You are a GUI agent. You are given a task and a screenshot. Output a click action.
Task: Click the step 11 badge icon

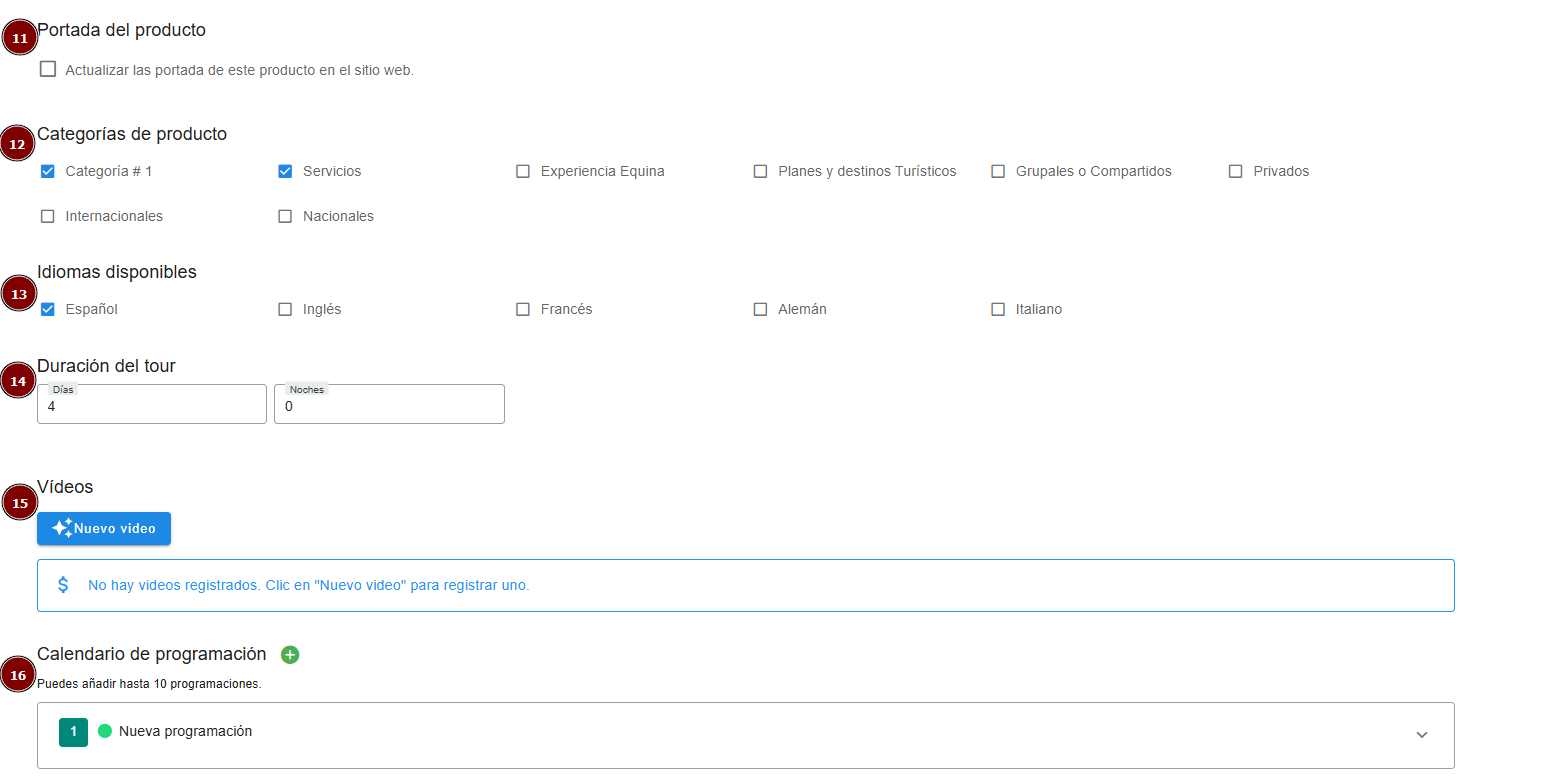20,39
